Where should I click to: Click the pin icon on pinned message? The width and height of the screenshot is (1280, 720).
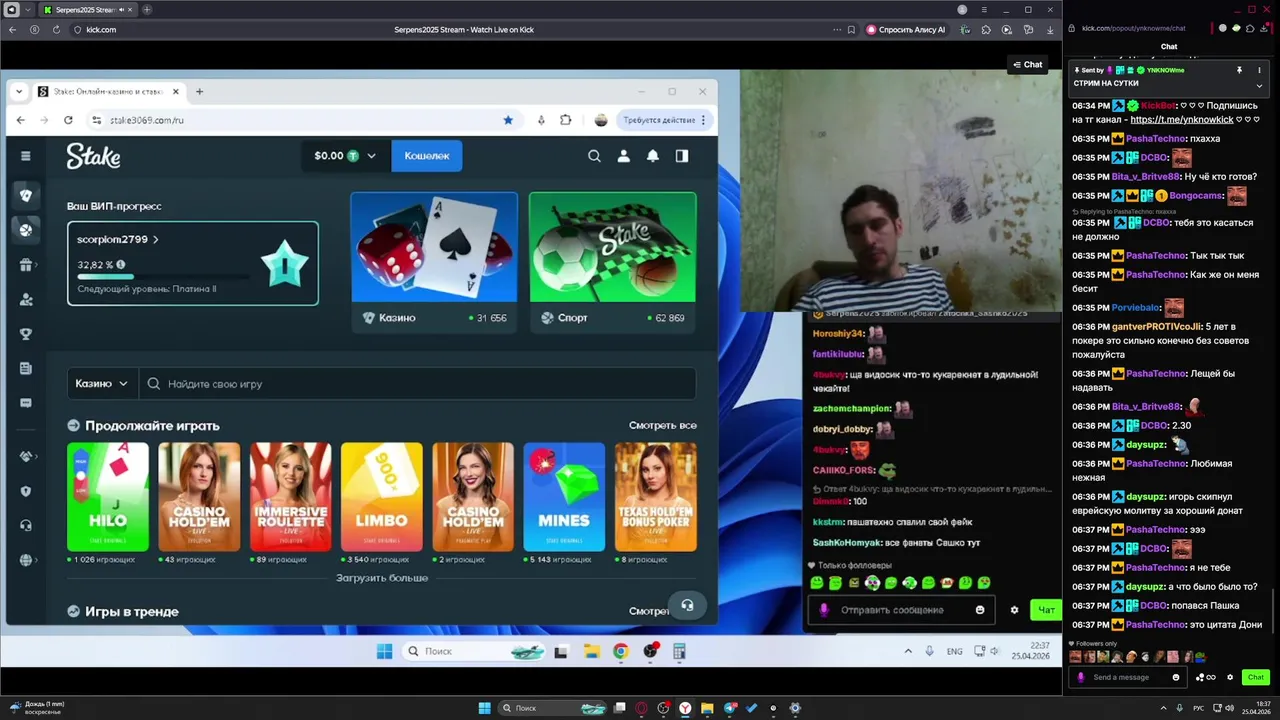click(x=1239, y=70)
